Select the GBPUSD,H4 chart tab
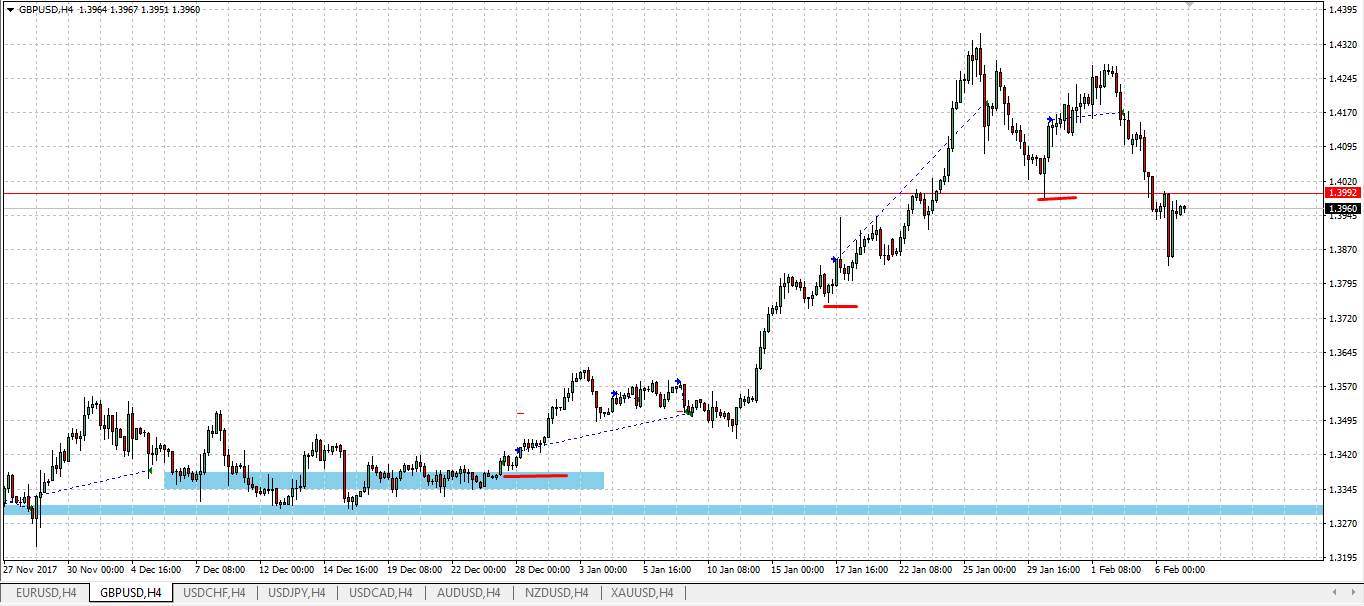The width and height of the screenshot is (1364, 606). coord(130,593)
